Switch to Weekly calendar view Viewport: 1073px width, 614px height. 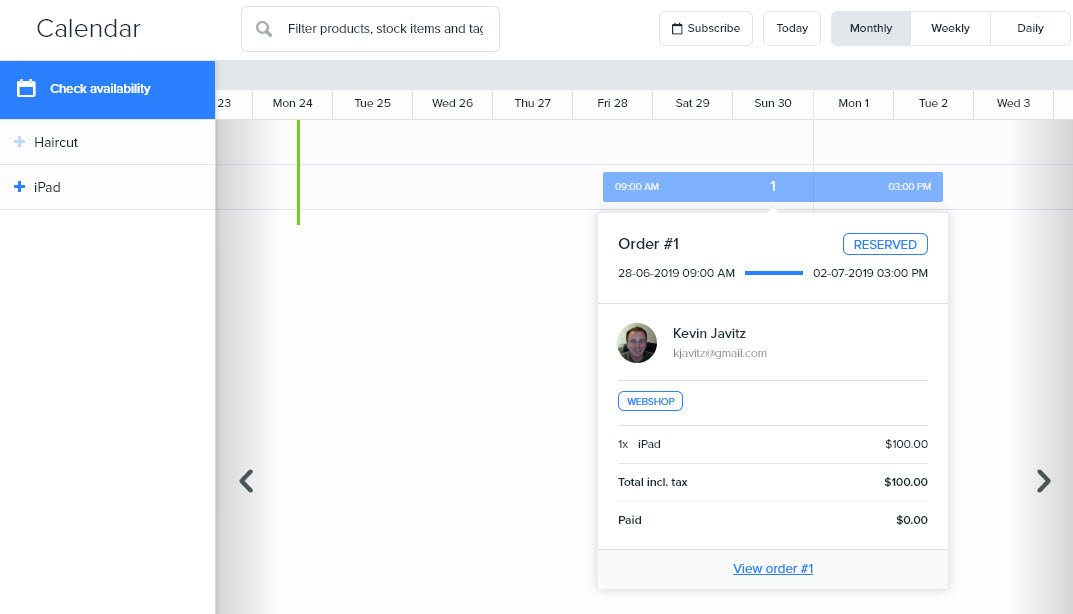click(x=950, y=29)
